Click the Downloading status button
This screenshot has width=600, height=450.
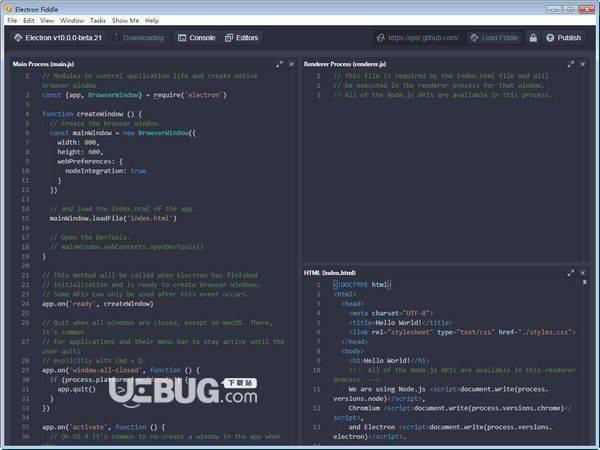click(139, 38)
